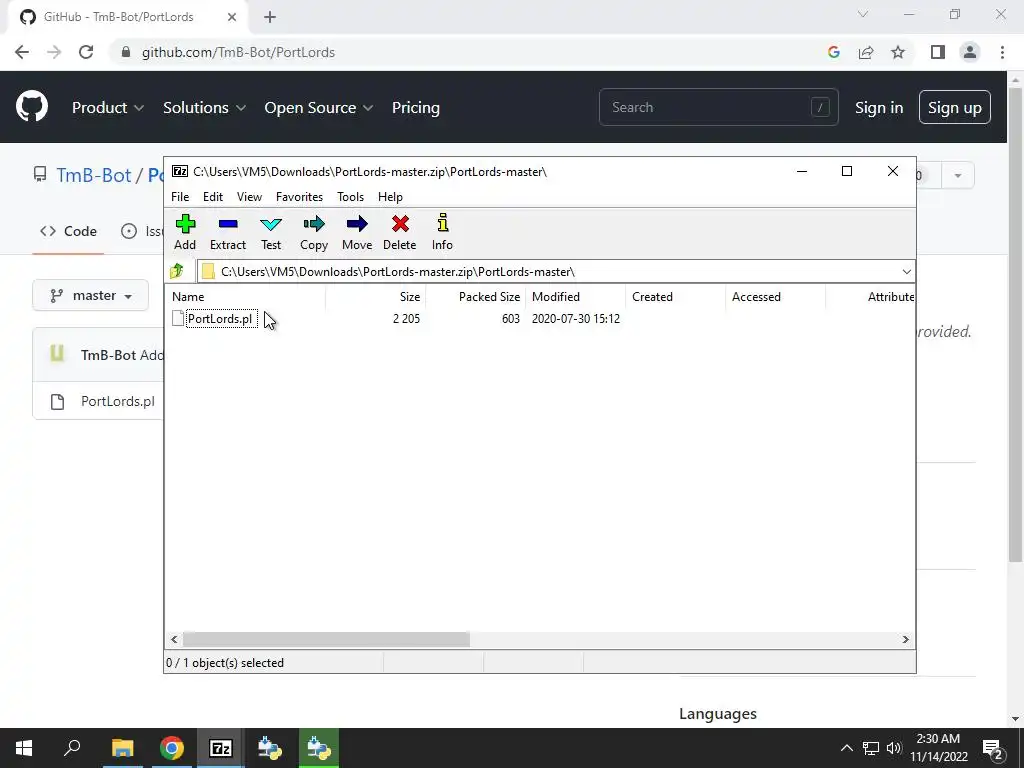Click the Chrome address bar URL
The height and width of the screenshot is (768, 1024).
point(238,52)
